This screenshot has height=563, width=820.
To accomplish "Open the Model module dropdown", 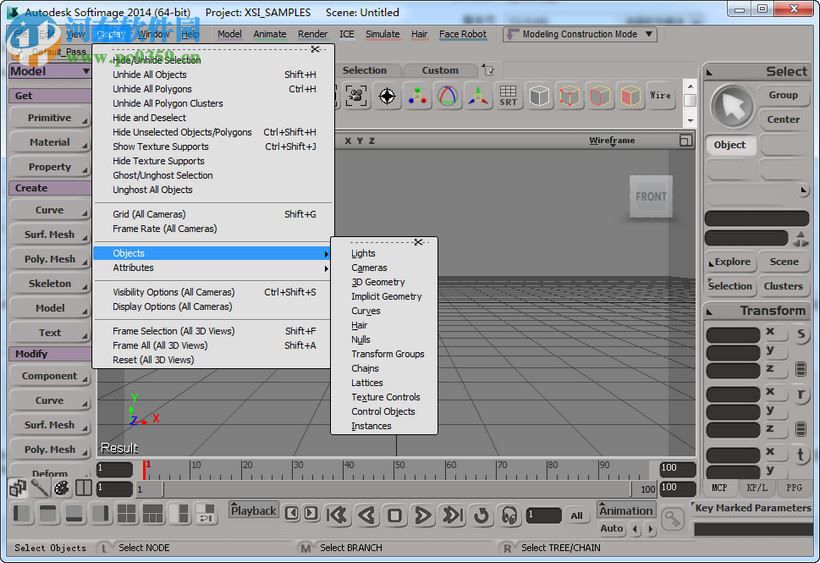I will point(50,71).
